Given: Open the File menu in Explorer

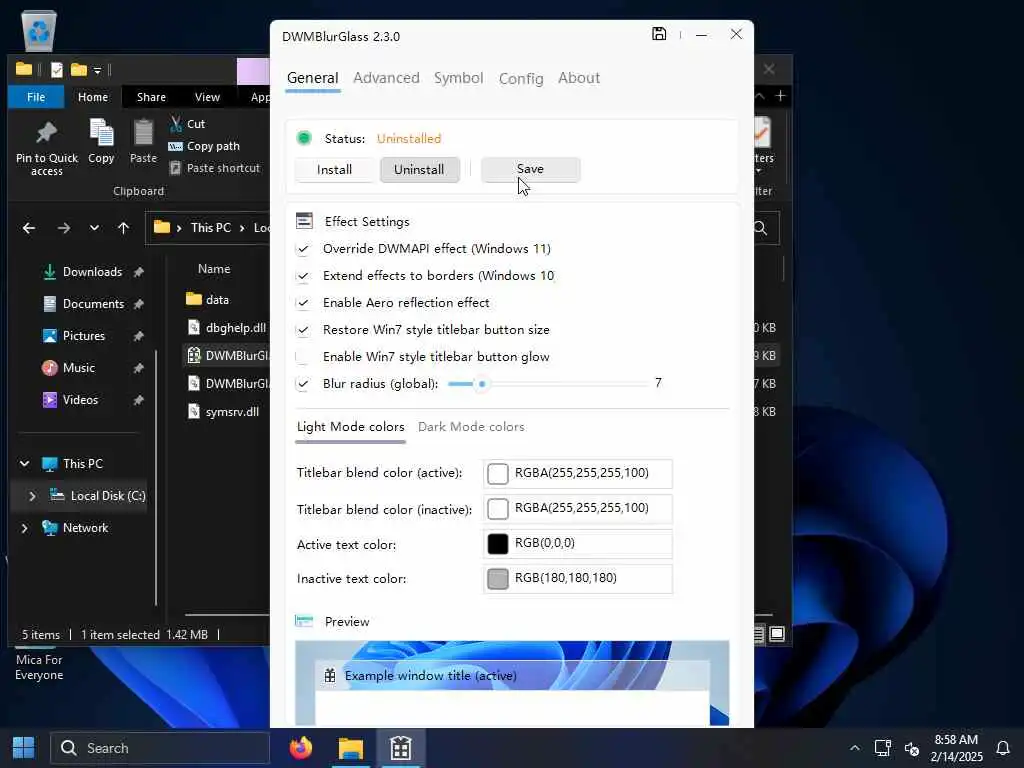Looking at the screenshot, I should pos(36,97).
